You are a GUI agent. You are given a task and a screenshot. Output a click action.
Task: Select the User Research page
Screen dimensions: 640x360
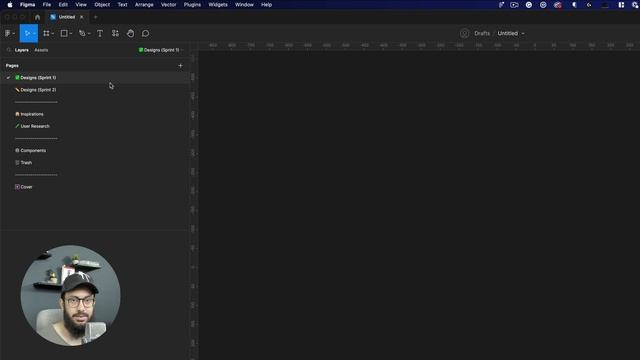pyautogui.click(x=95, y=126)
